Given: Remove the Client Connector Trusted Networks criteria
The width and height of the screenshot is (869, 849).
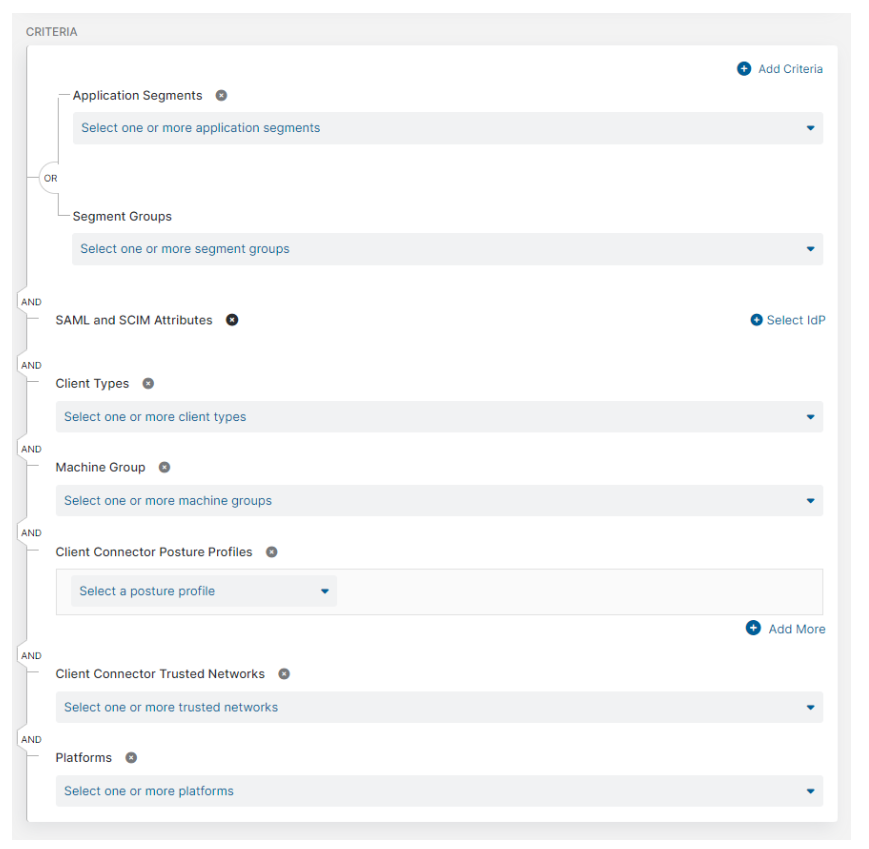Looking at the screenshot, I should (284, 674).
